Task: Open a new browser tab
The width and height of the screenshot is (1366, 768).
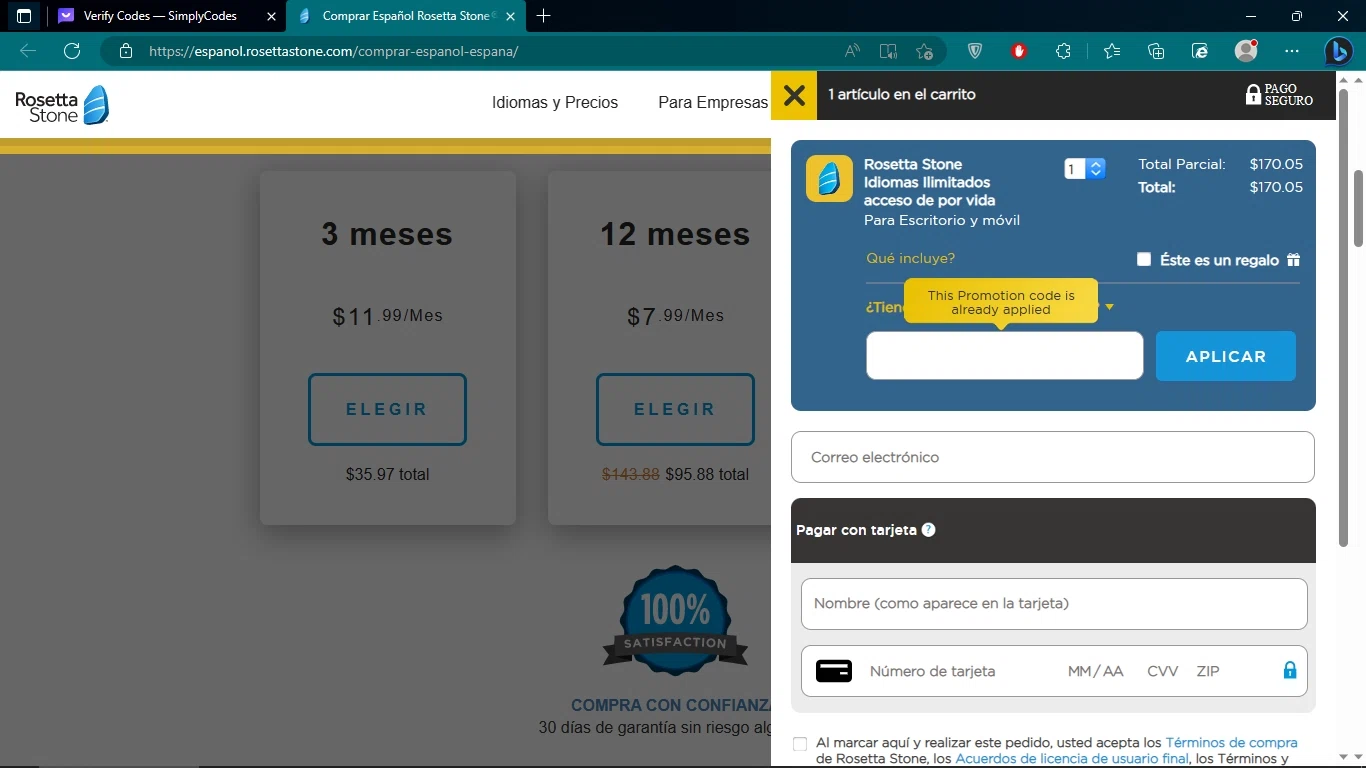Action: coord(543,16)
